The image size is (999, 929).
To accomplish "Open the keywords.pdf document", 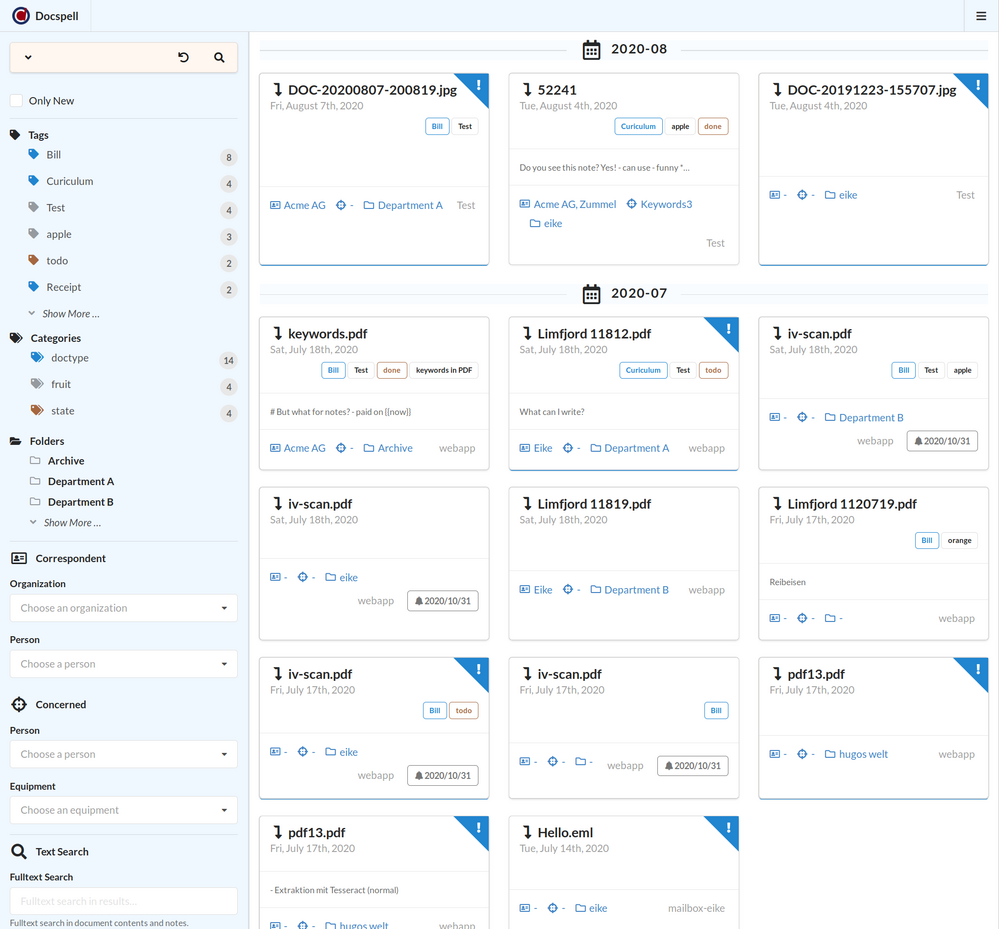I will (x=327, y=334).
